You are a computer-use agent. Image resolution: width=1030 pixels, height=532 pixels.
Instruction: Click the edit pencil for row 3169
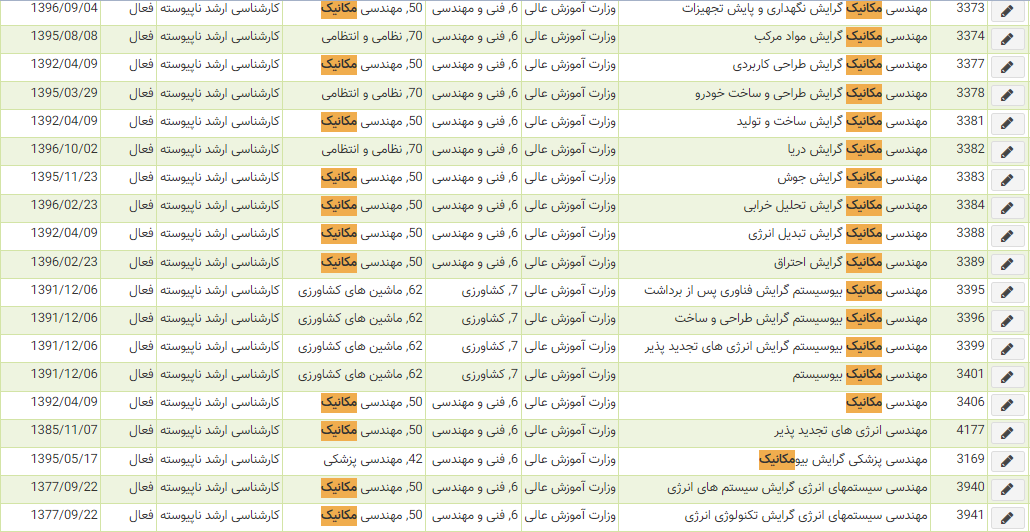(1007, 461)
